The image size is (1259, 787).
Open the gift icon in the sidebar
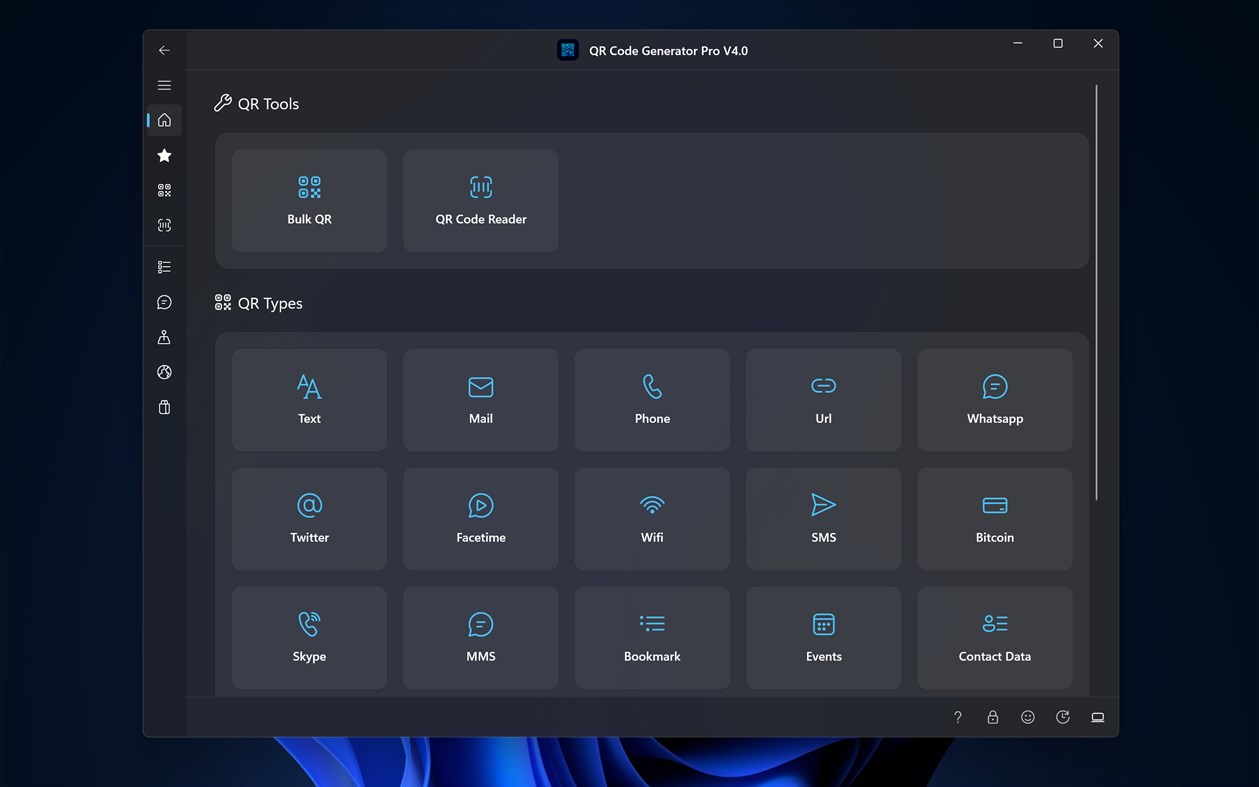[x=163, y=407]
